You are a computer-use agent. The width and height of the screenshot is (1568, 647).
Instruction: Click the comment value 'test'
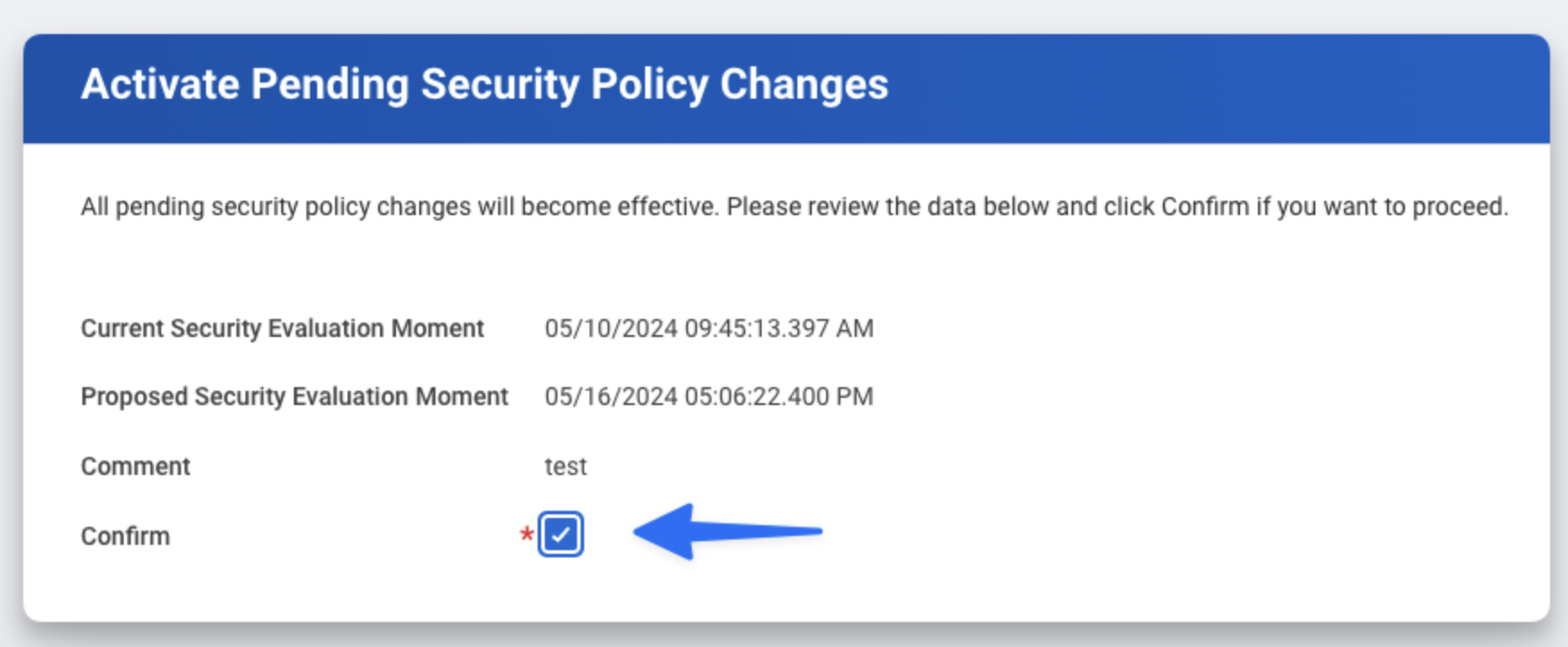(x=565, y=467)
